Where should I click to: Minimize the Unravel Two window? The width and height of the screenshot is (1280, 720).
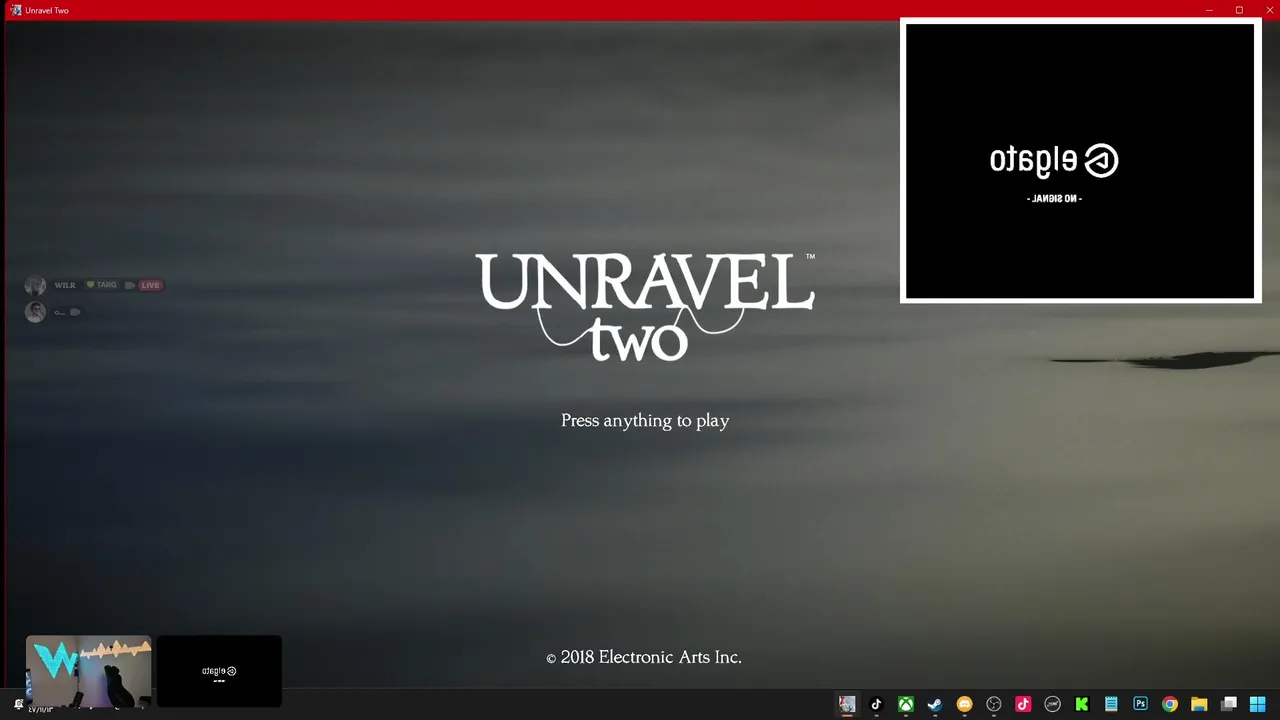click(x=1209, y=10)
